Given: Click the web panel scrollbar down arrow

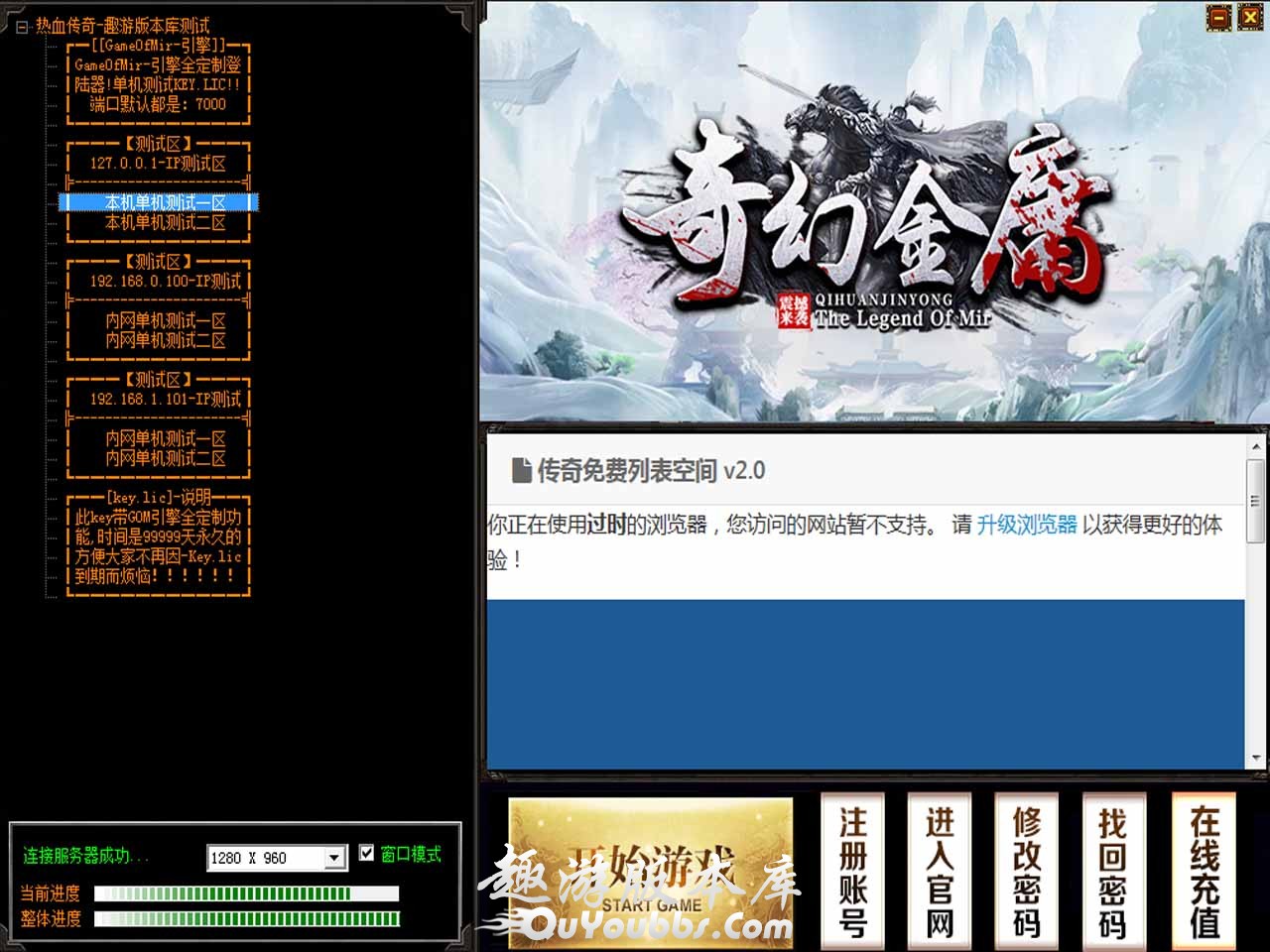Looking at the screenshot, I should 1256,759.
